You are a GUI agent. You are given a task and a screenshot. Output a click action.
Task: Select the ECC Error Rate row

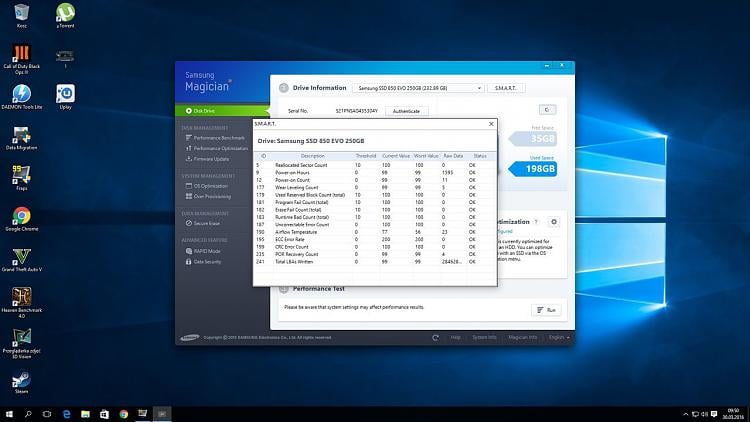click(x=375, y=239)
